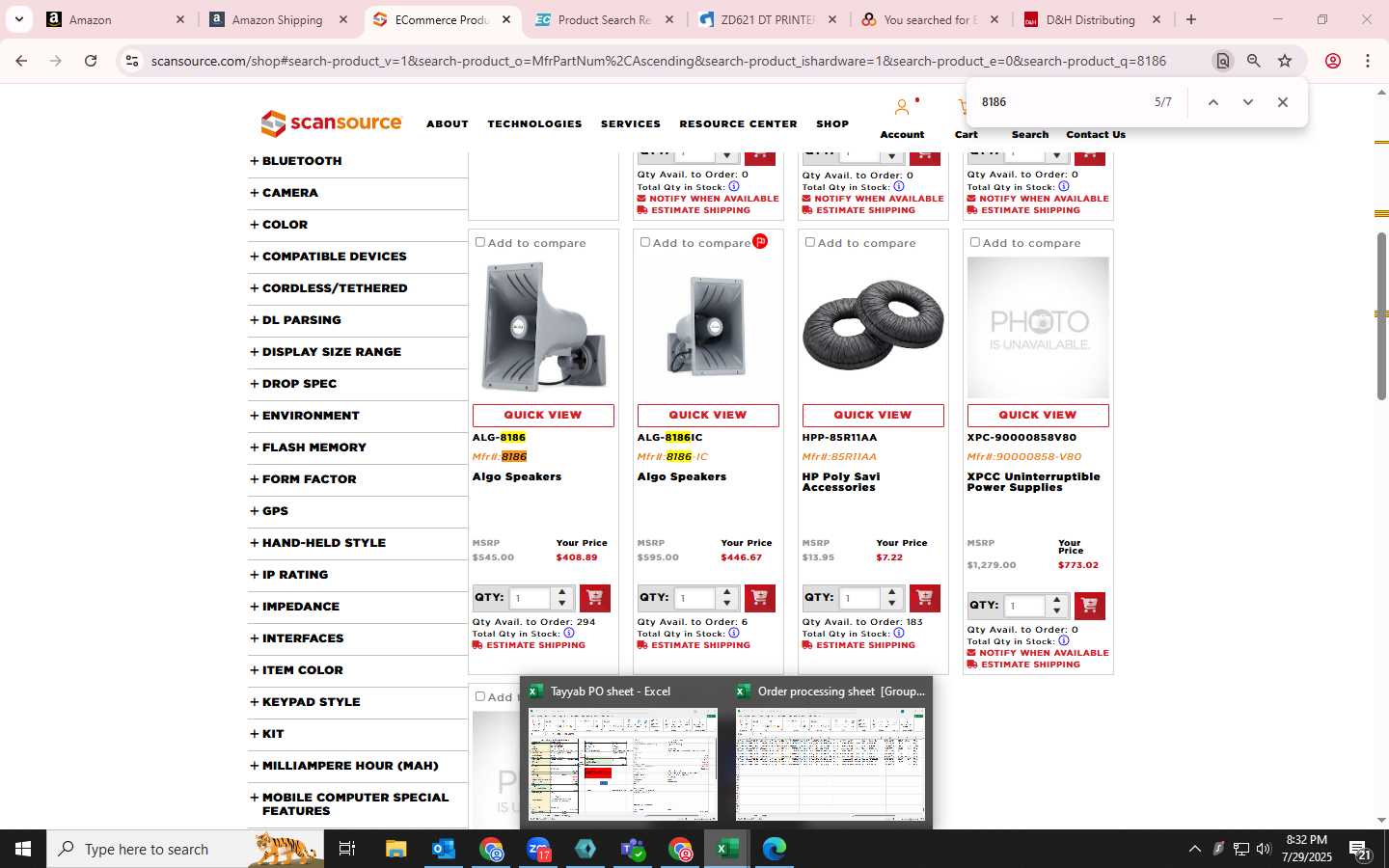Go to next find-in-page result

1247,102
